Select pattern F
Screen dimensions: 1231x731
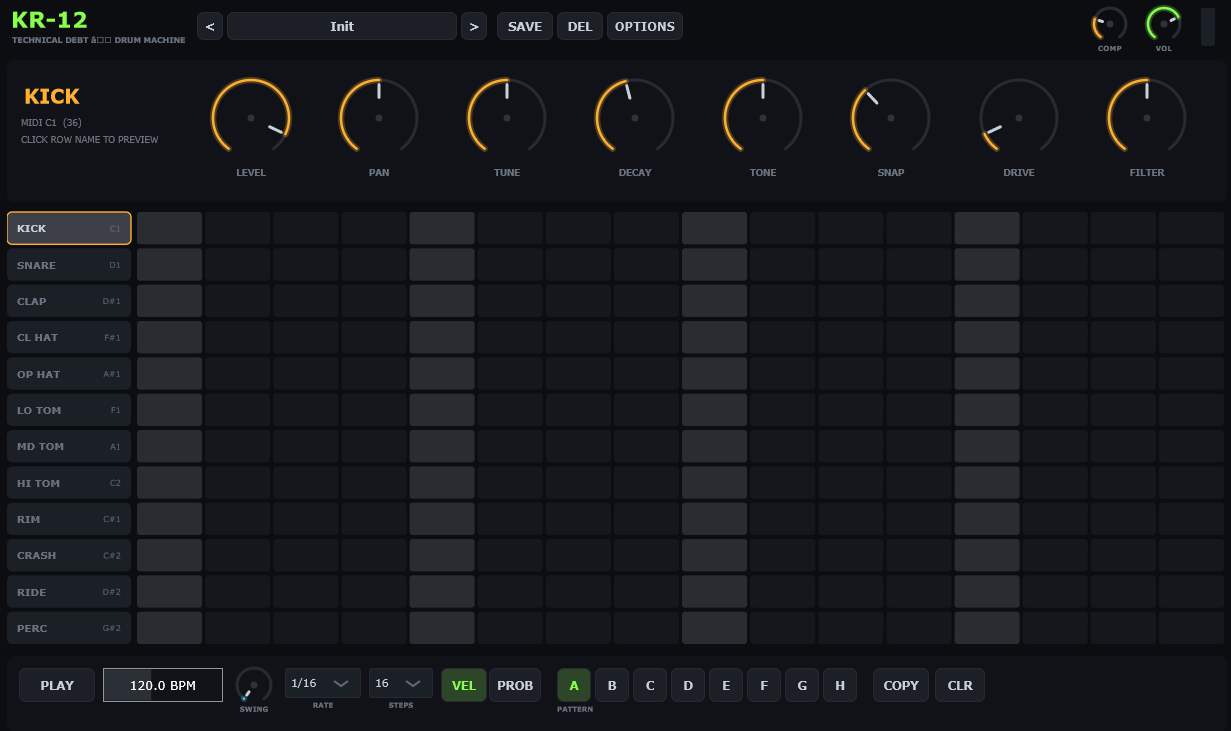[x=764, y=685]
